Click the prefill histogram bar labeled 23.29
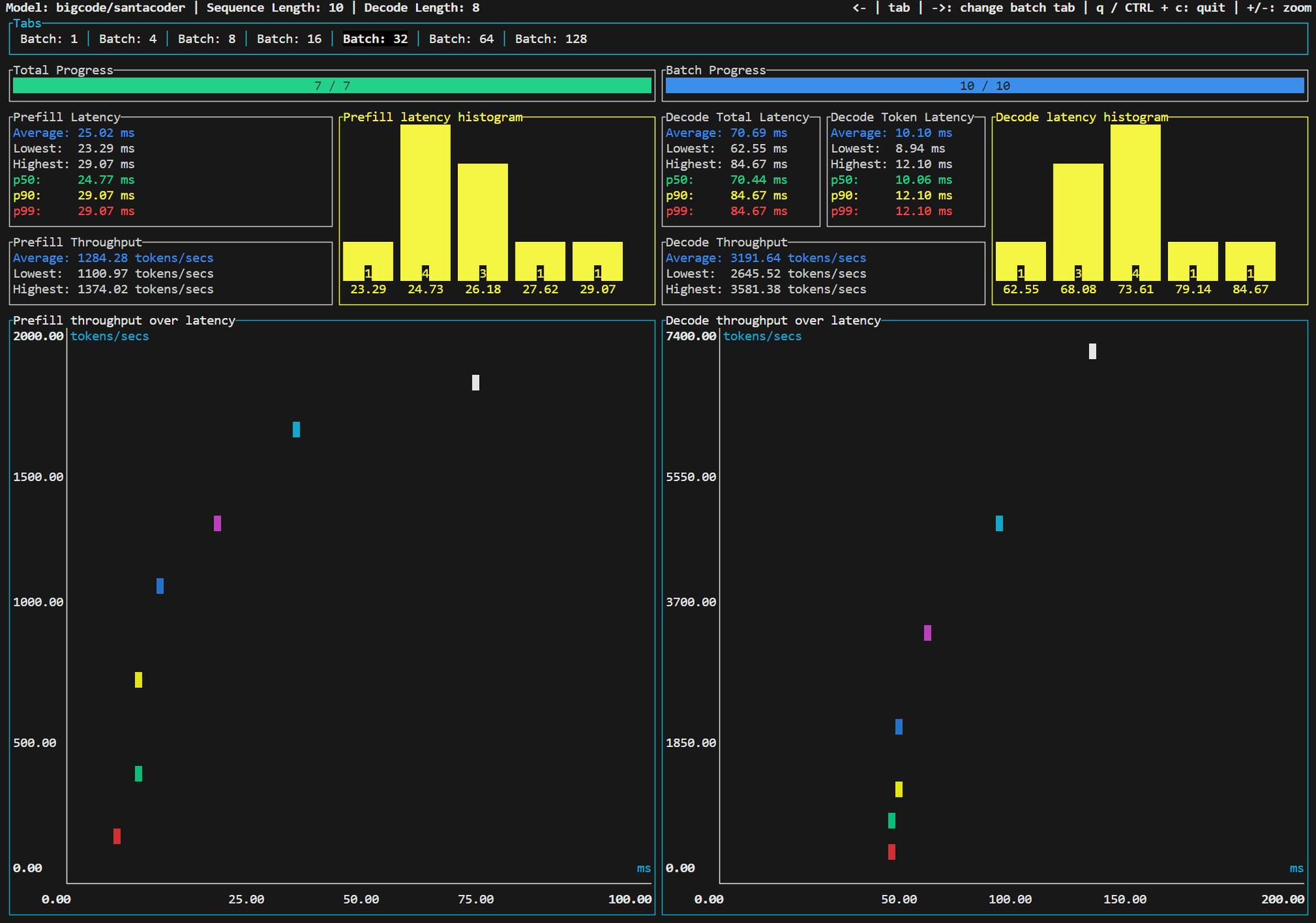 [x=368, y=261]
